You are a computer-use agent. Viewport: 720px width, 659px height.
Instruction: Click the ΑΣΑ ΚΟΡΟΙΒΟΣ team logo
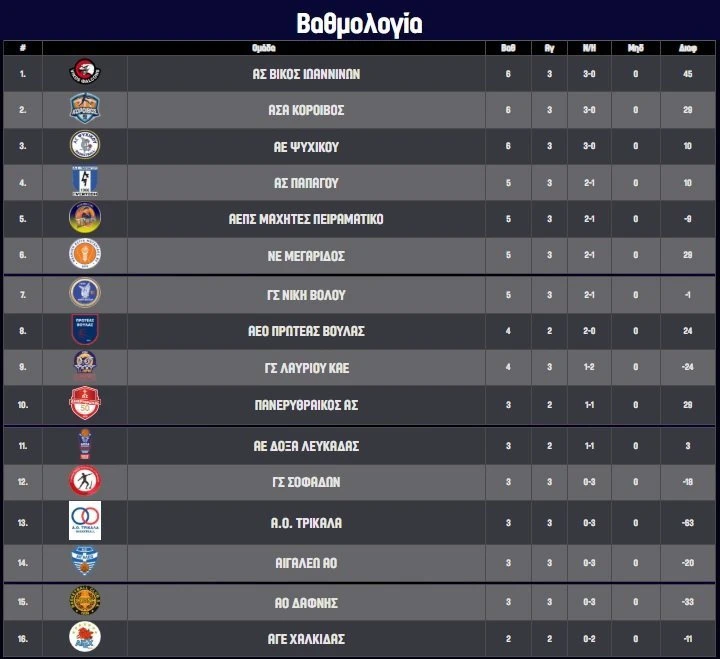[85, 109]
